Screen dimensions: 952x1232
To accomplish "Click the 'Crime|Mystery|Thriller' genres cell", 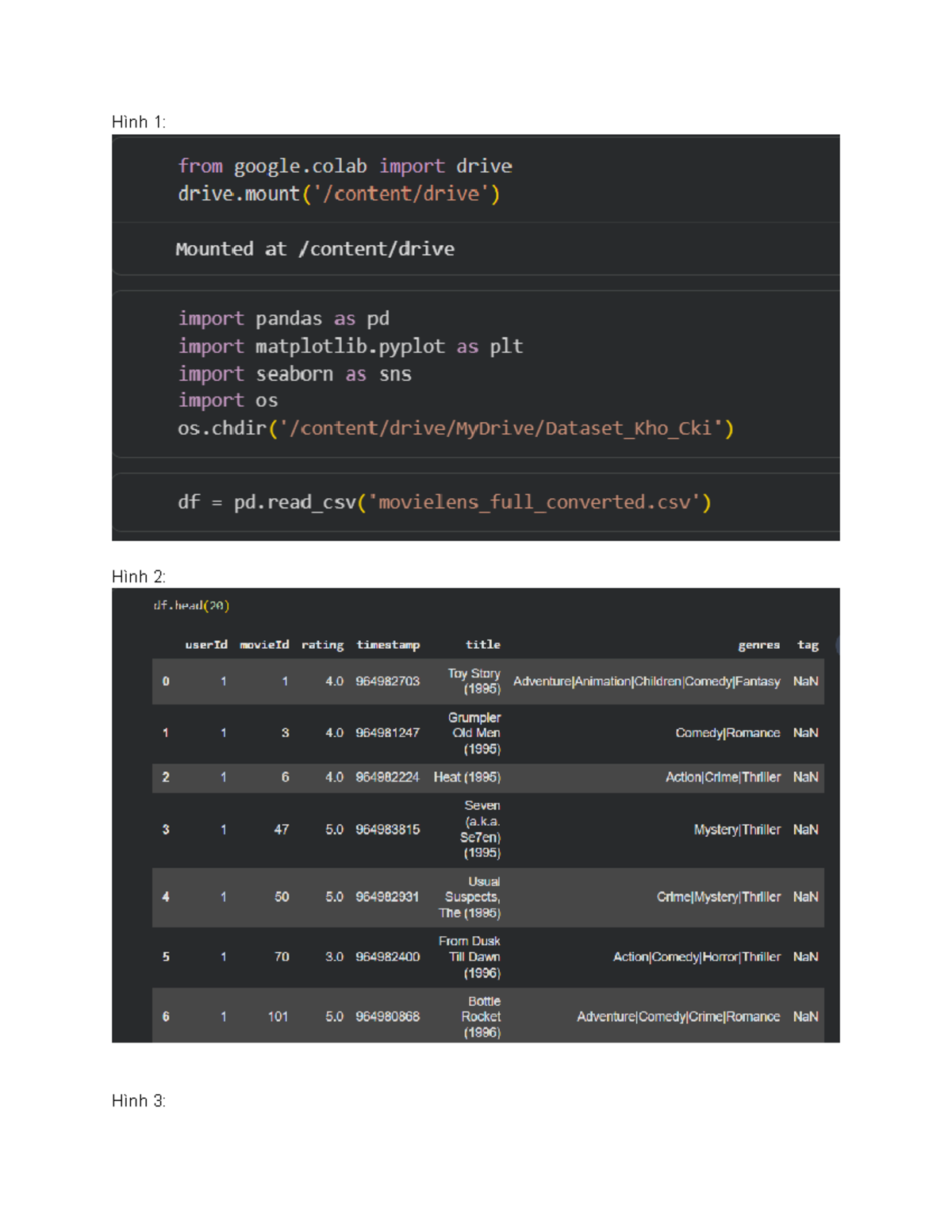I will [x=720, y=897].
